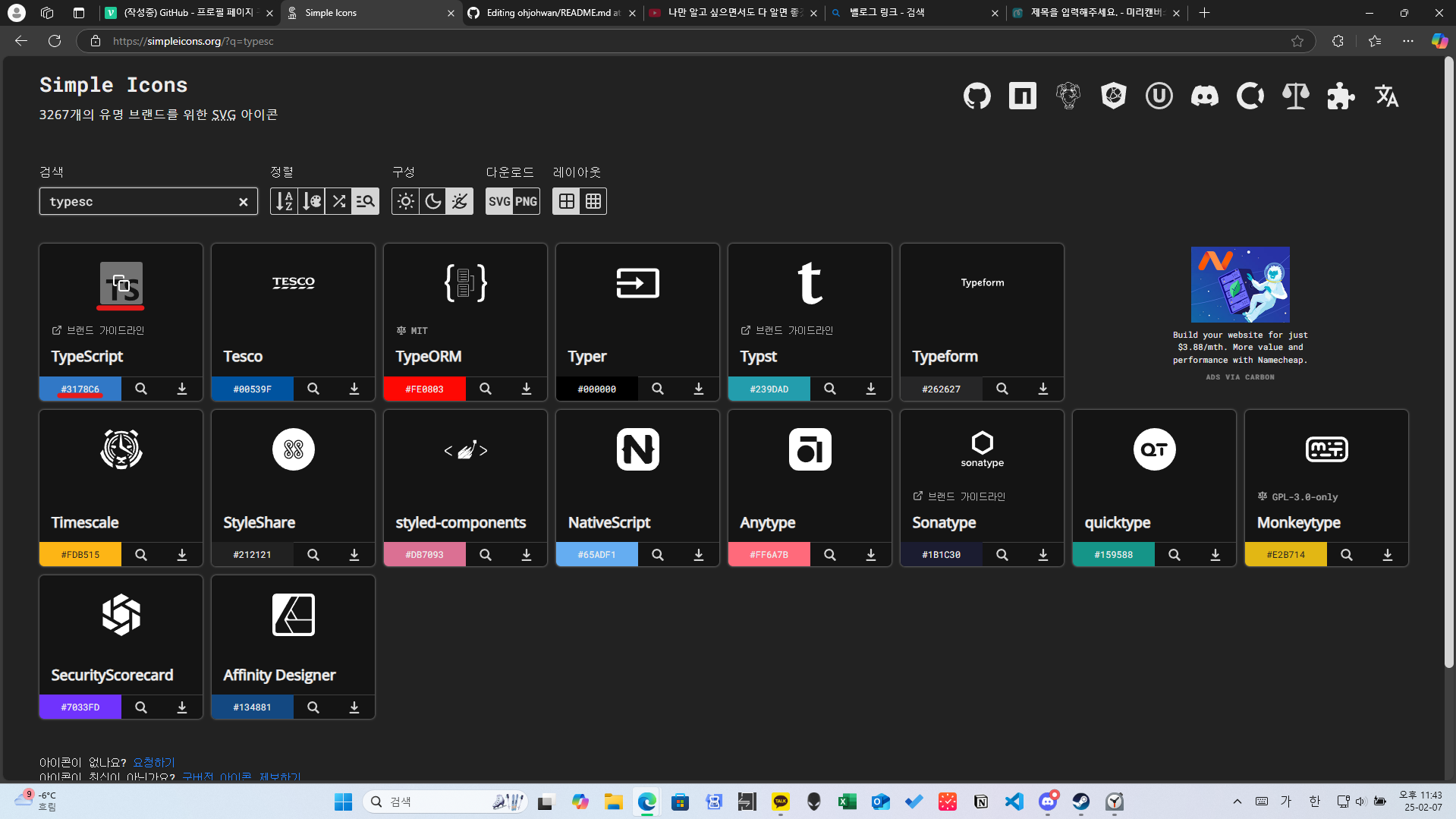The height and width of the screenshot is (819, 1456).
Task: Sort icons by color
Action: point(311,201)
